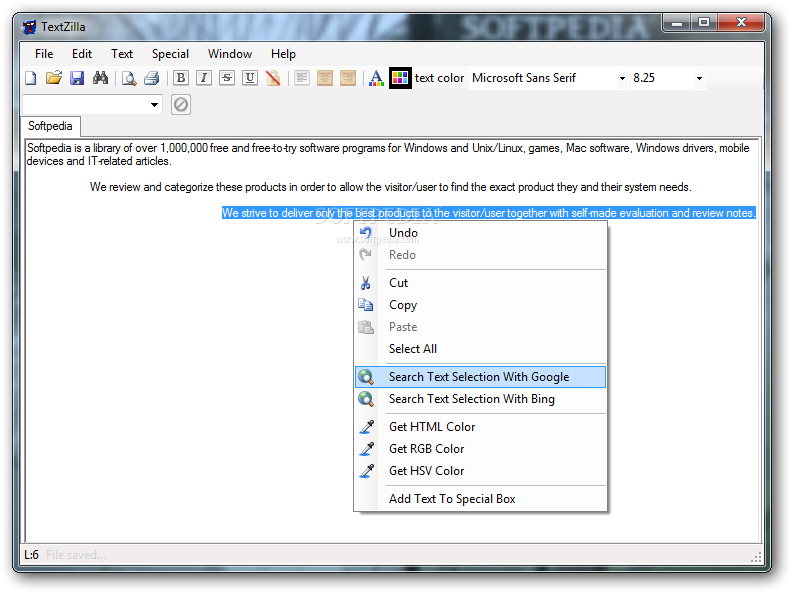Viewport: 792px width, 593px height.
Task: Click the 'text color' label
Action: pyautogui.click(x=439, y=78)
